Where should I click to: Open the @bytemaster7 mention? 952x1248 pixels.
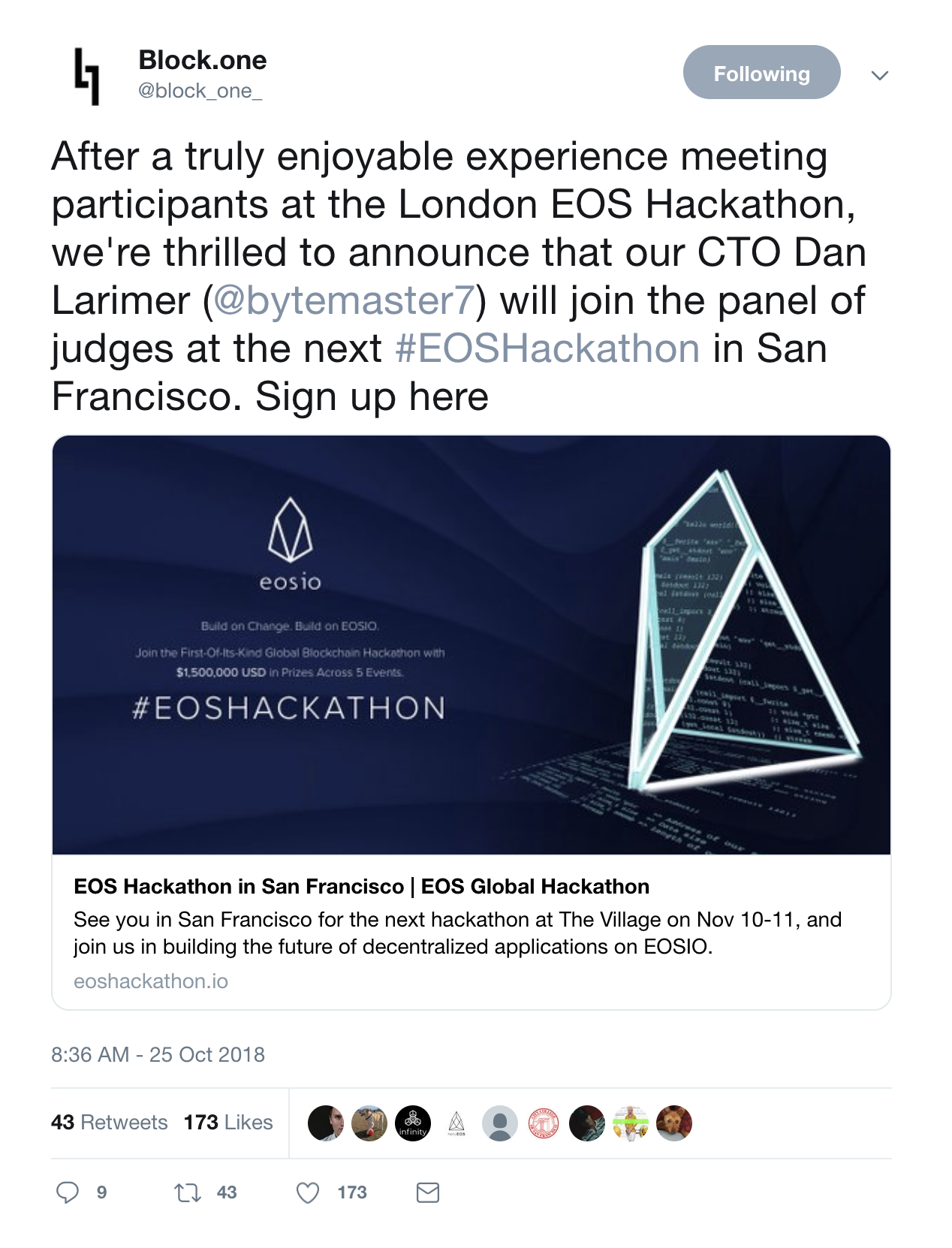pyautogui.click(x=344, y=300)
